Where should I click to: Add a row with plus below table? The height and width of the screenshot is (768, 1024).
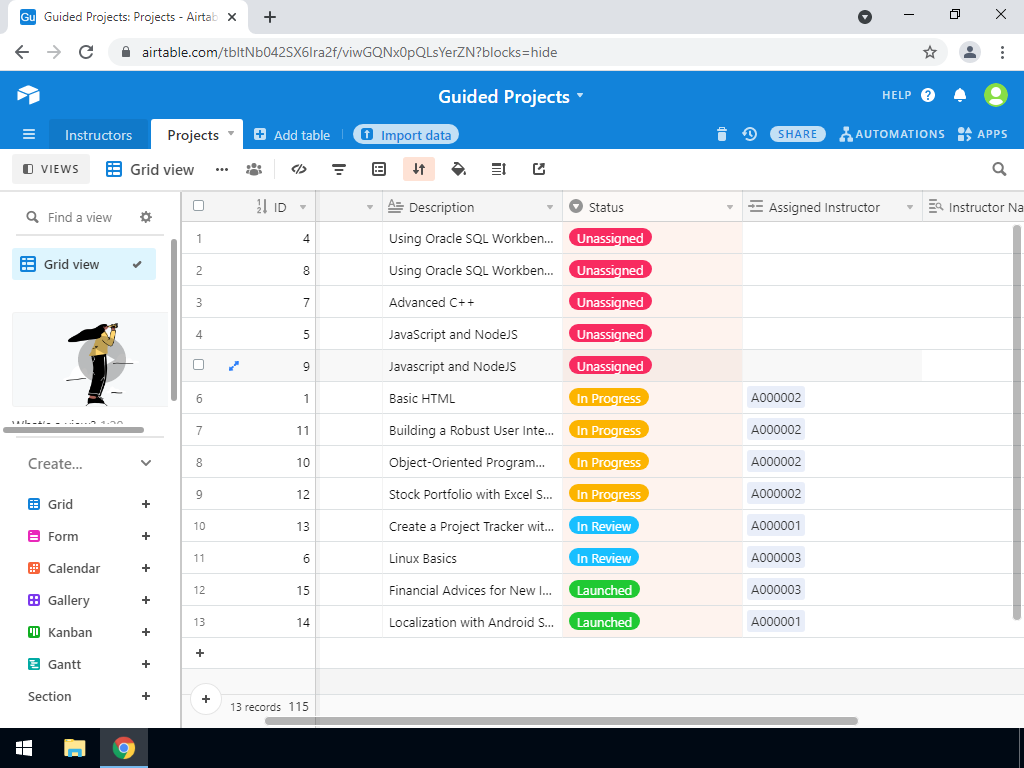tap(200, 653)
